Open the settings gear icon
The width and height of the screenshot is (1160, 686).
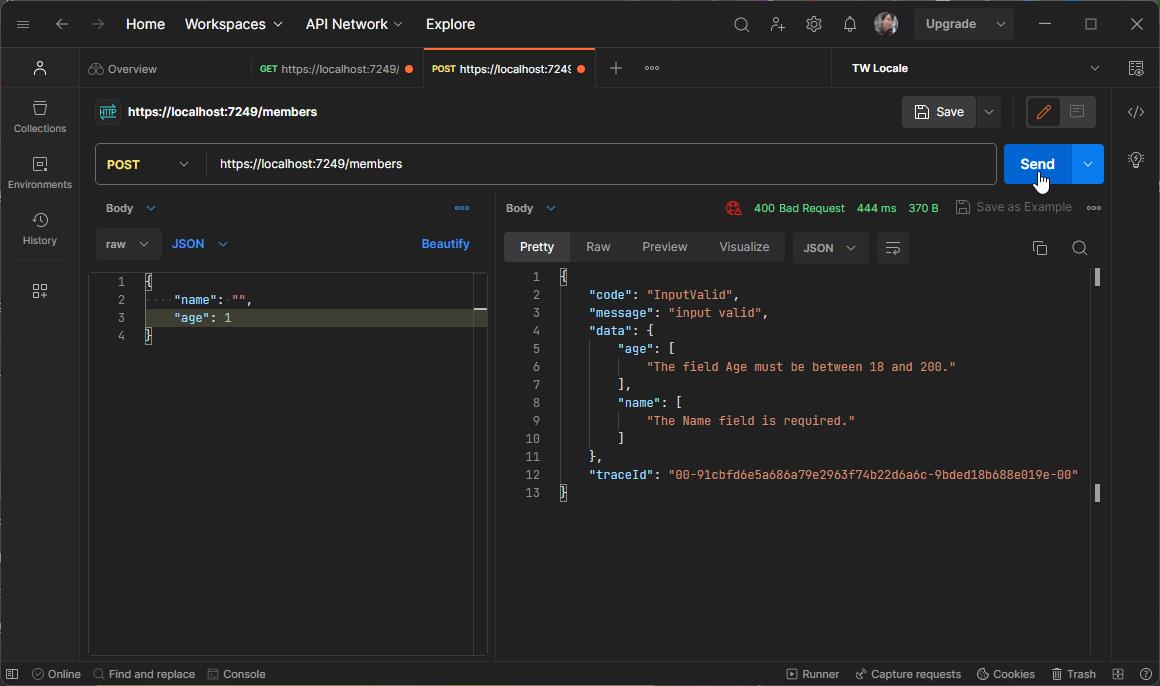pos(814,24)
